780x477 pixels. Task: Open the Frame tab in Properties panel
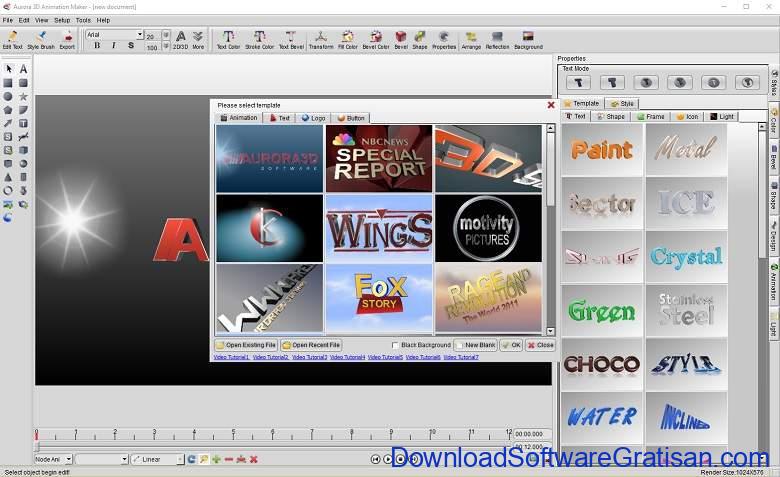(651, 116)
